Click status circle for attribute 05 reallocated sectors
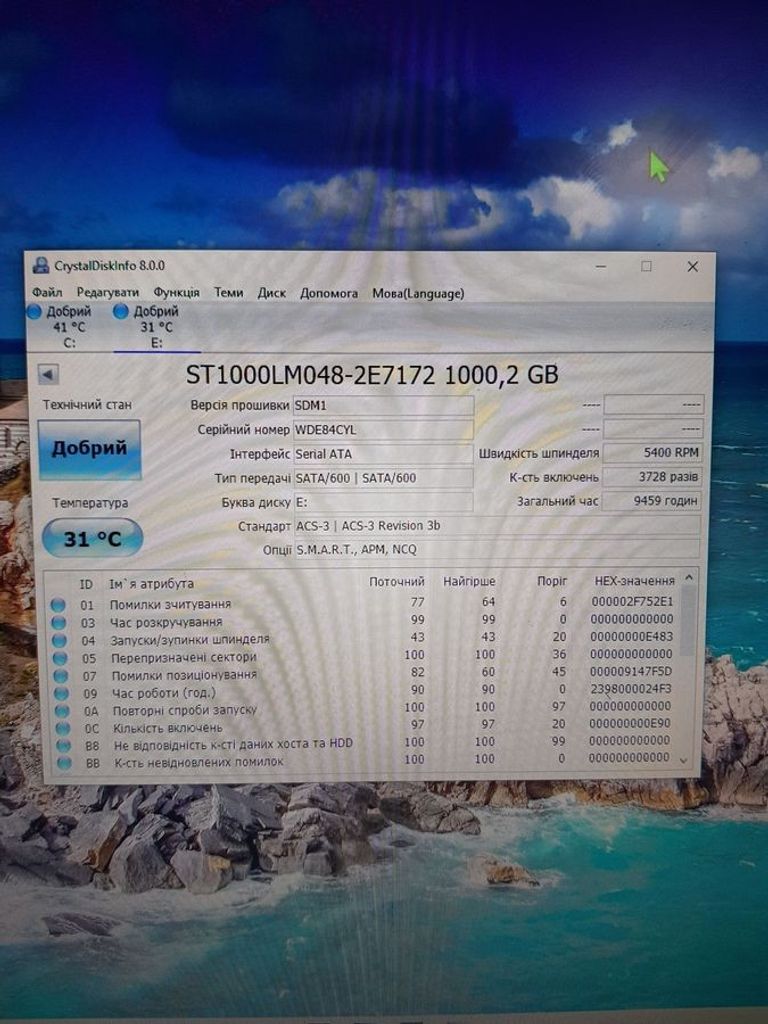 60,658
